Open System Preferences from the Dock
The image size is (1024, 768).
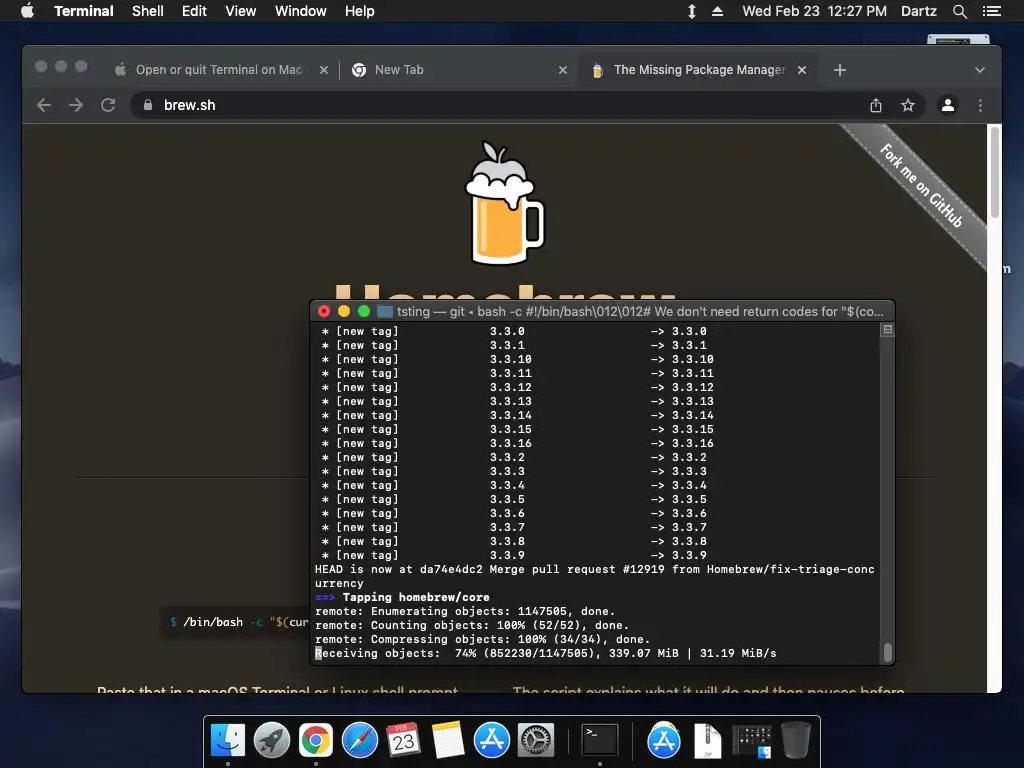(536, 740)
